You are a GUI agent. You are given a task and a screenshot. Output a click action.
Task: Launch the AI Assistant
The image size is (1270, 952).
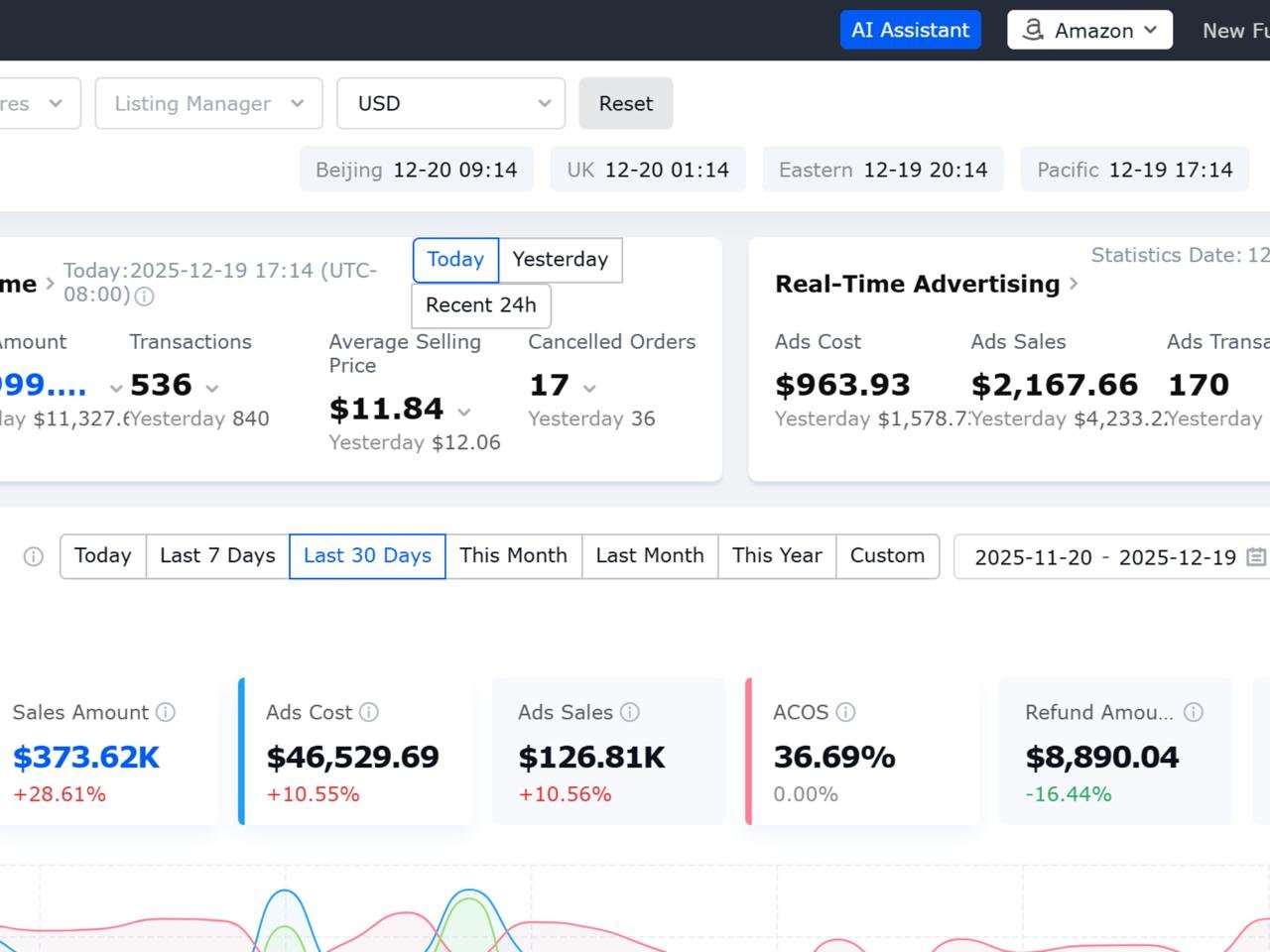(910, 30)
